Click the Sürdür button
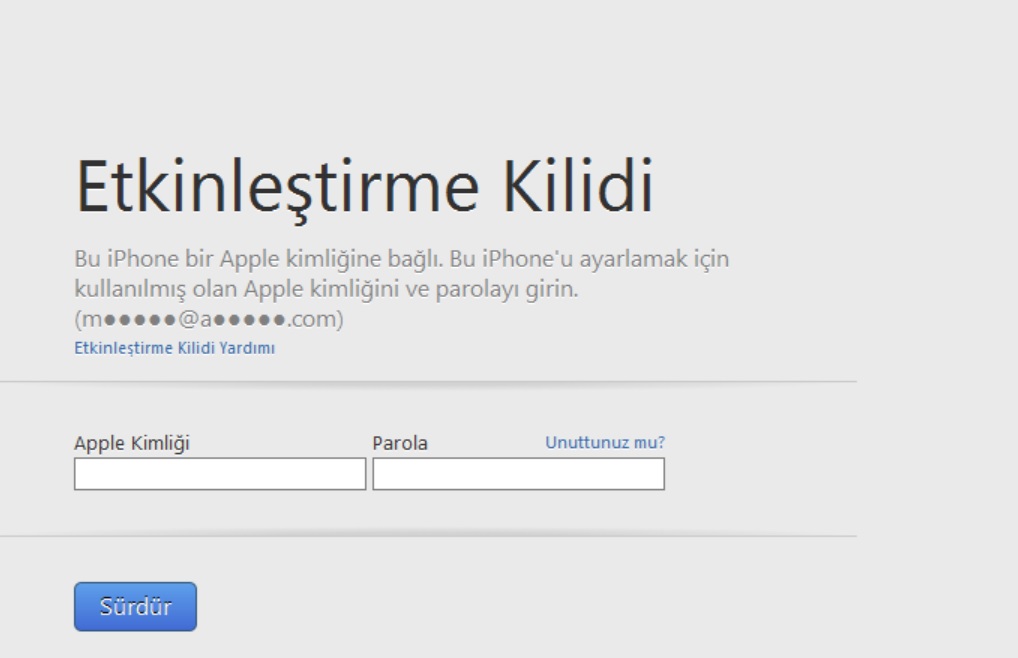 tap(135, 607)
